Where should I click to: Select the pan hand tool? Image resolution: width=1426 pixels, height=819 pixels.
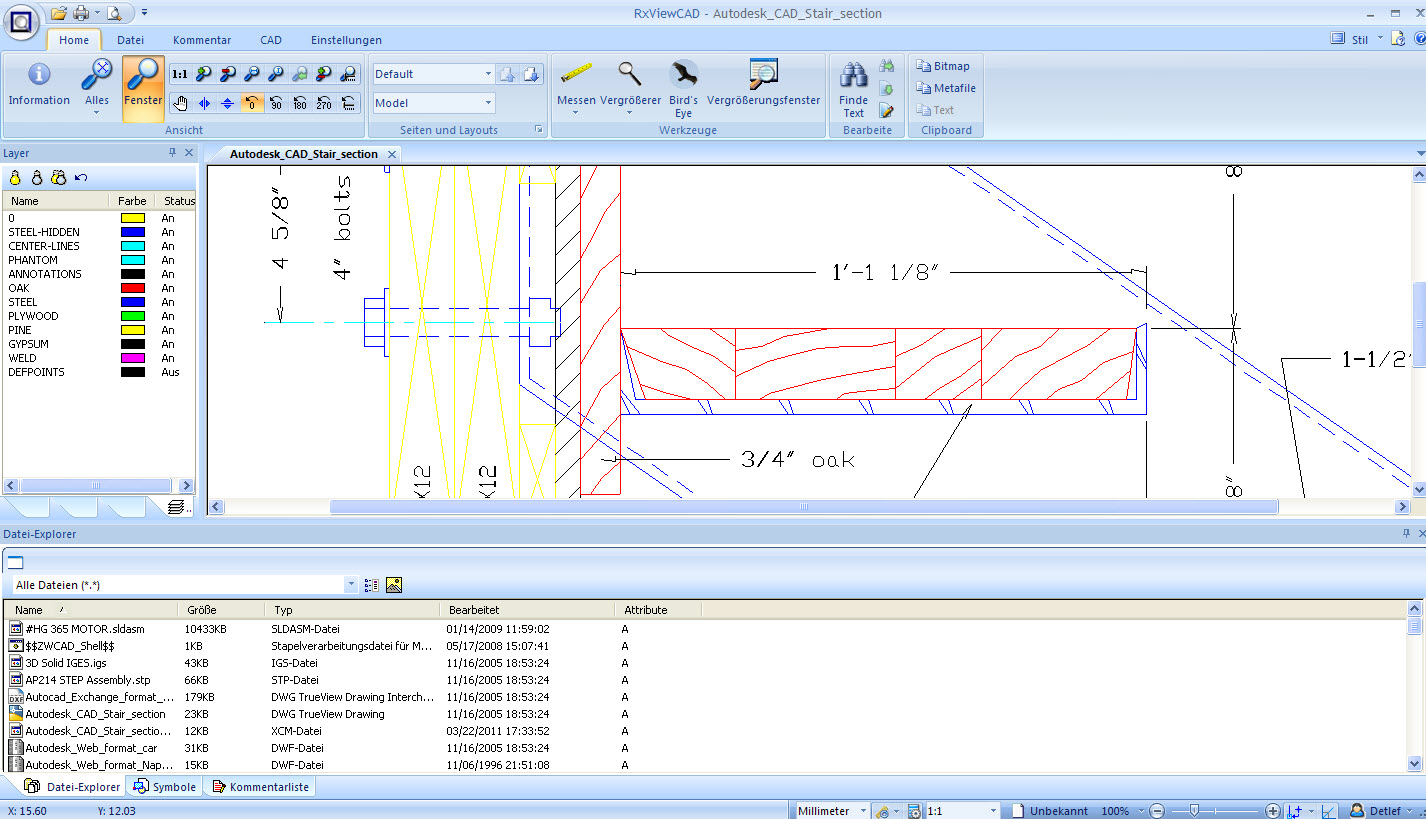[x=180, y=102]
